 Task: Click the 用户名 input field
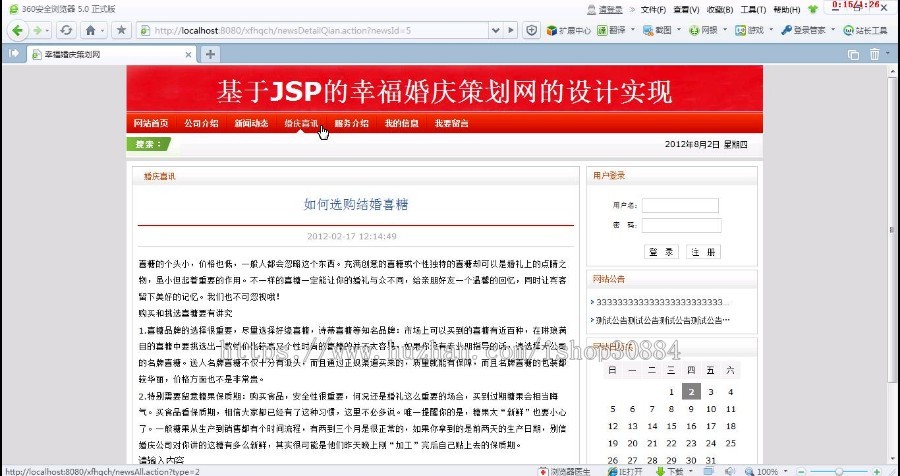[x=680, y=206]
